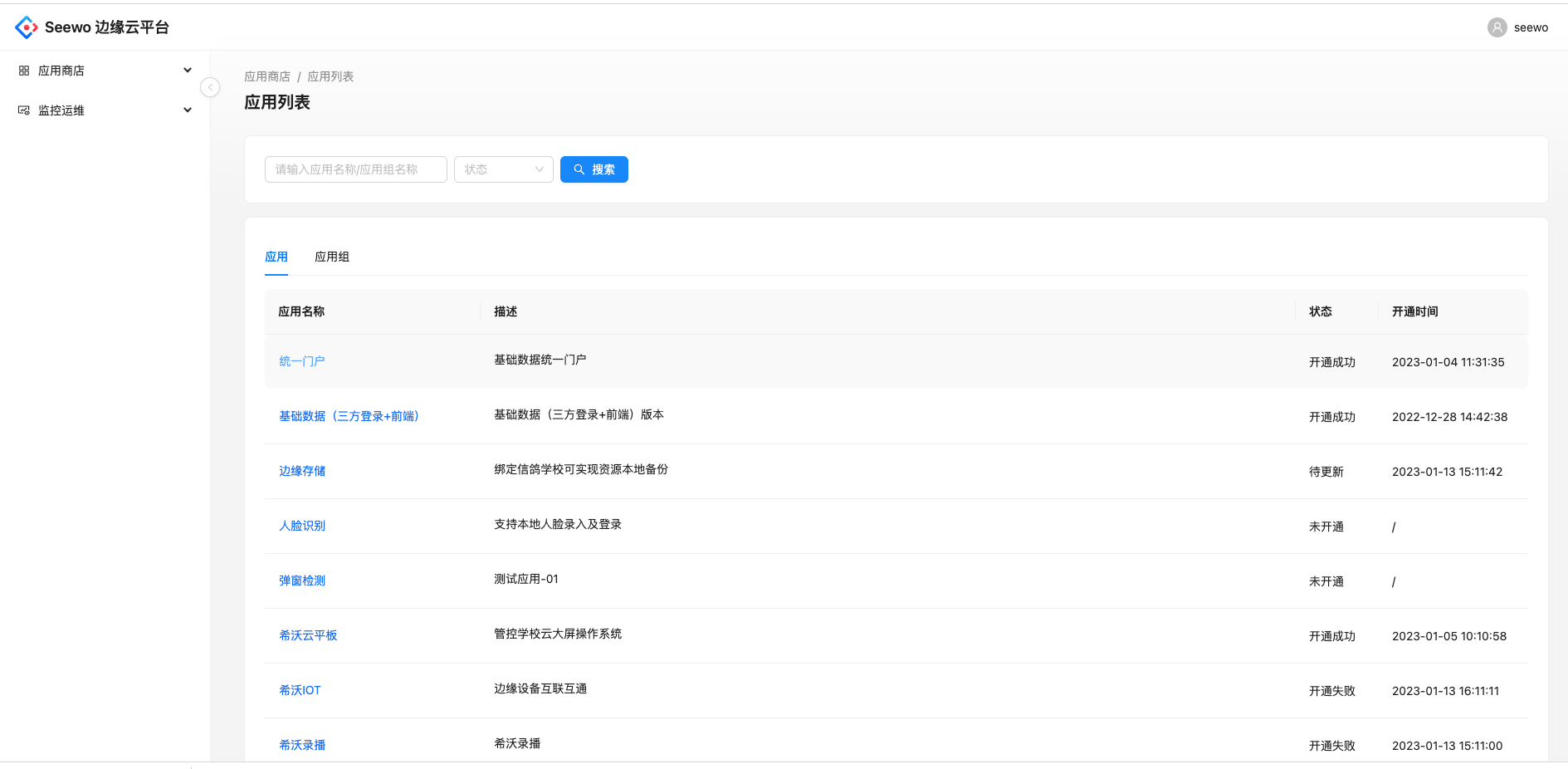Open the 统一门户 app link
This screenshot has height=769, width=1568.
(302, 361)
